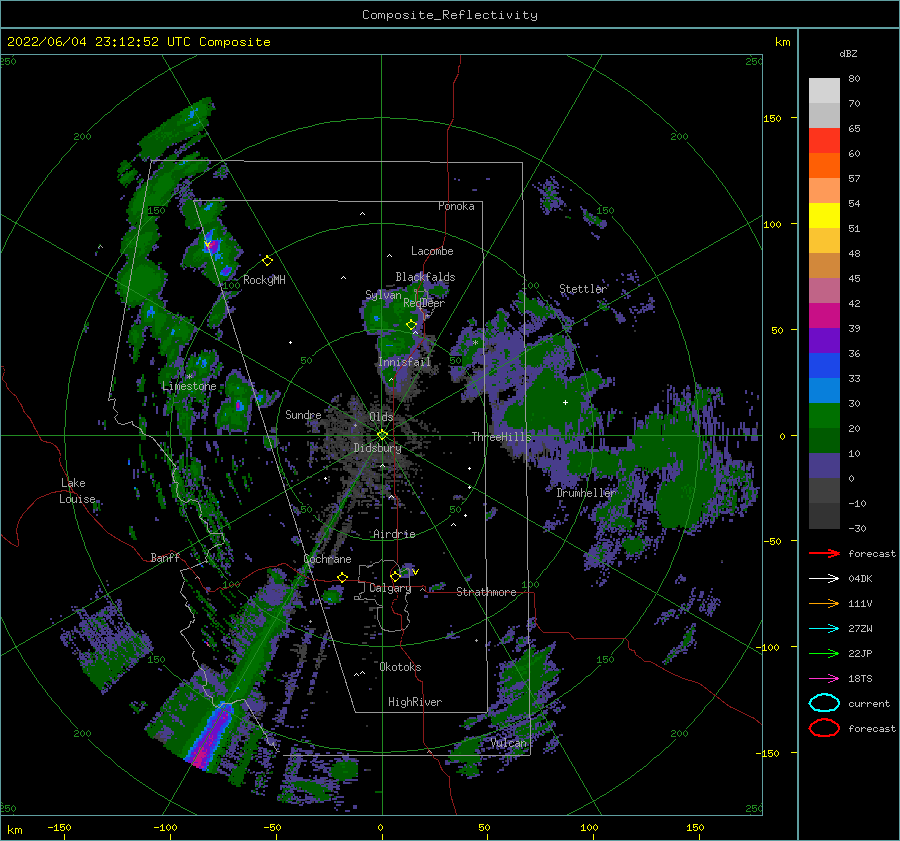Click the Ponoka label
The image size is (900, 841).
coord(456,206)
